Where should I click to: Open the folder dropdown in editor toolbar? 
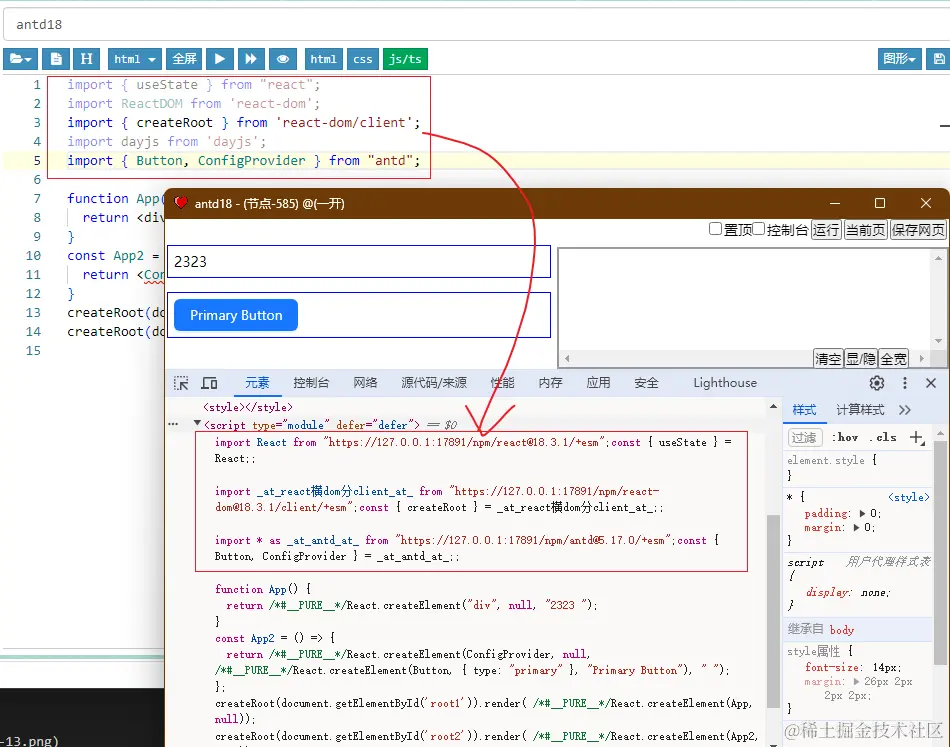pyautogui.click(x=21, y=59)
